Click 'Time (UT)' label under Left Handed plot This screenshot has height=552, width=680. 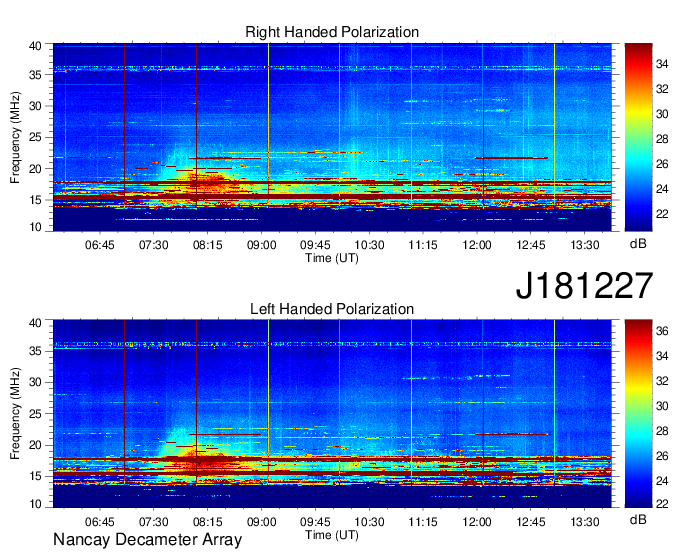(332, 535)
